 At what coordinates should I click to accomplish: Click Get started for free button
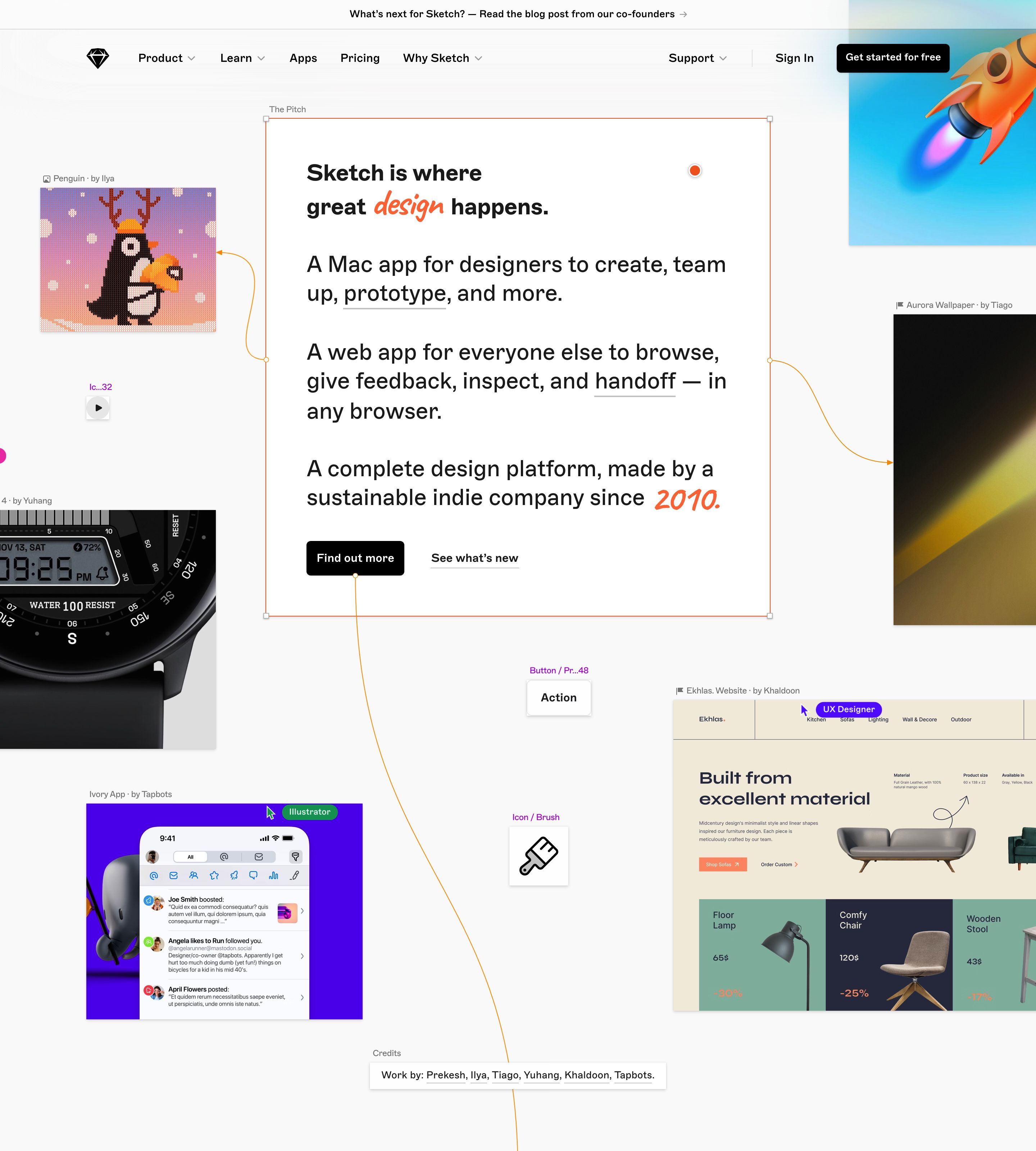click(892, 58)
